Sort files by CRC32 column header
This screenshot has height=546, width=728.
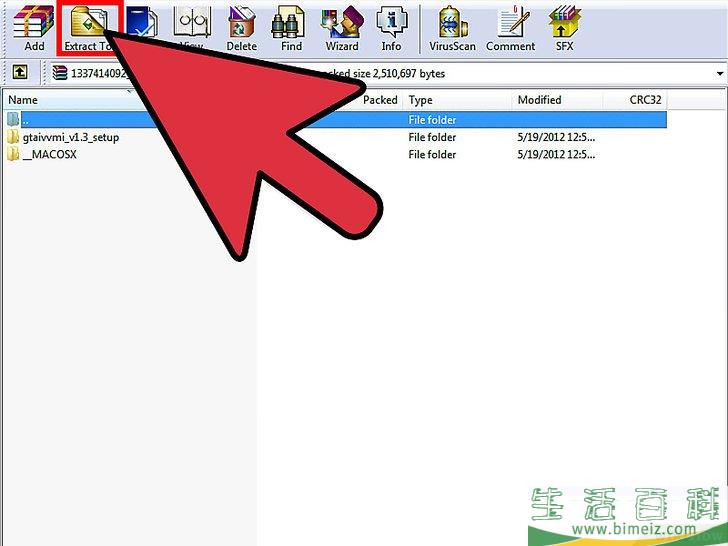pyautogui.click(x=646, y=100)
